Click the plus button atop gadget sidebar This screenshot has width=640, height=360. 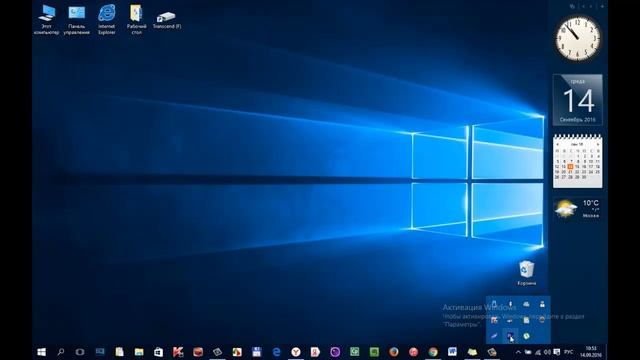[602, 6]
